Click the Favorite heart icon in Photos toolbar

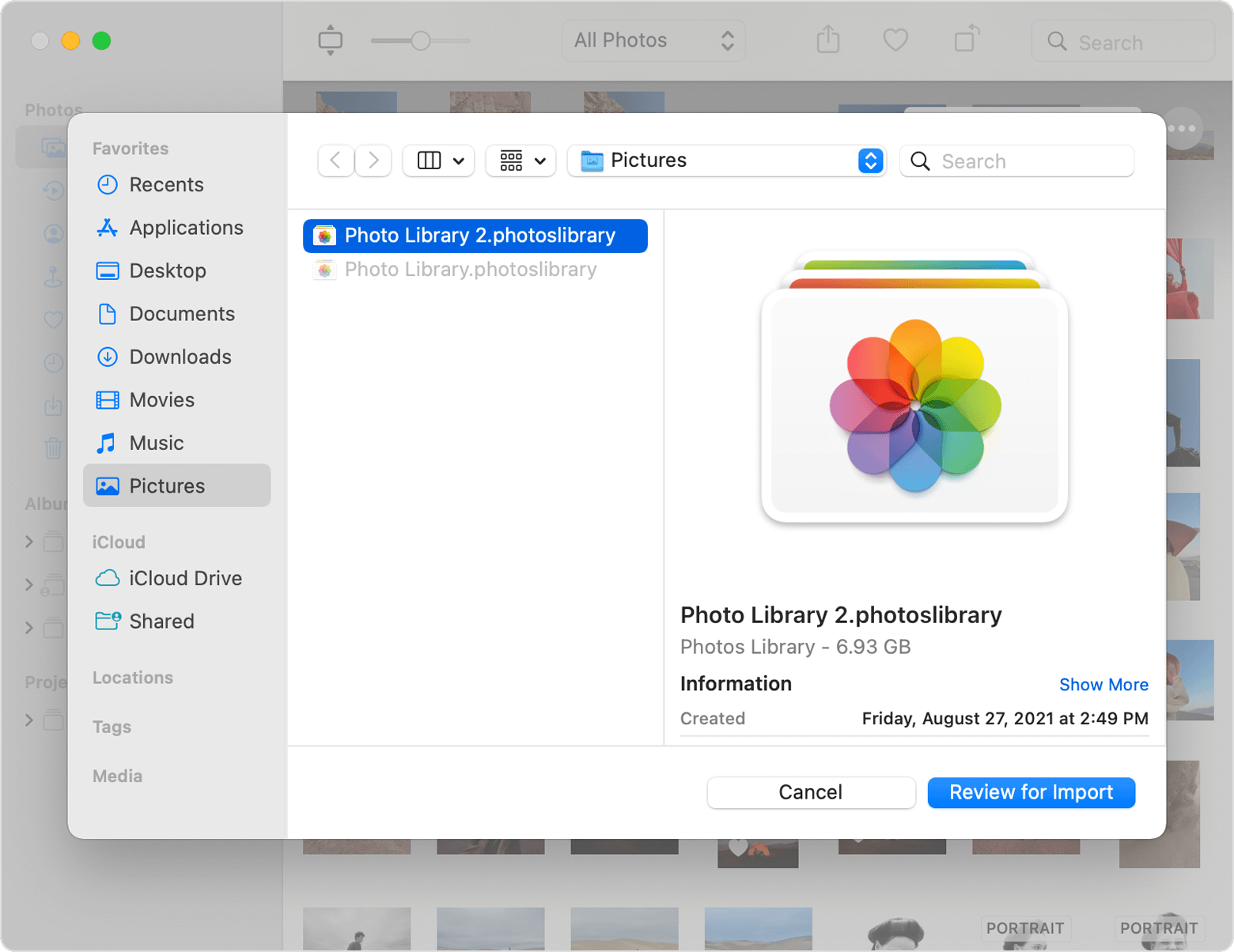[x=895, y=40]
